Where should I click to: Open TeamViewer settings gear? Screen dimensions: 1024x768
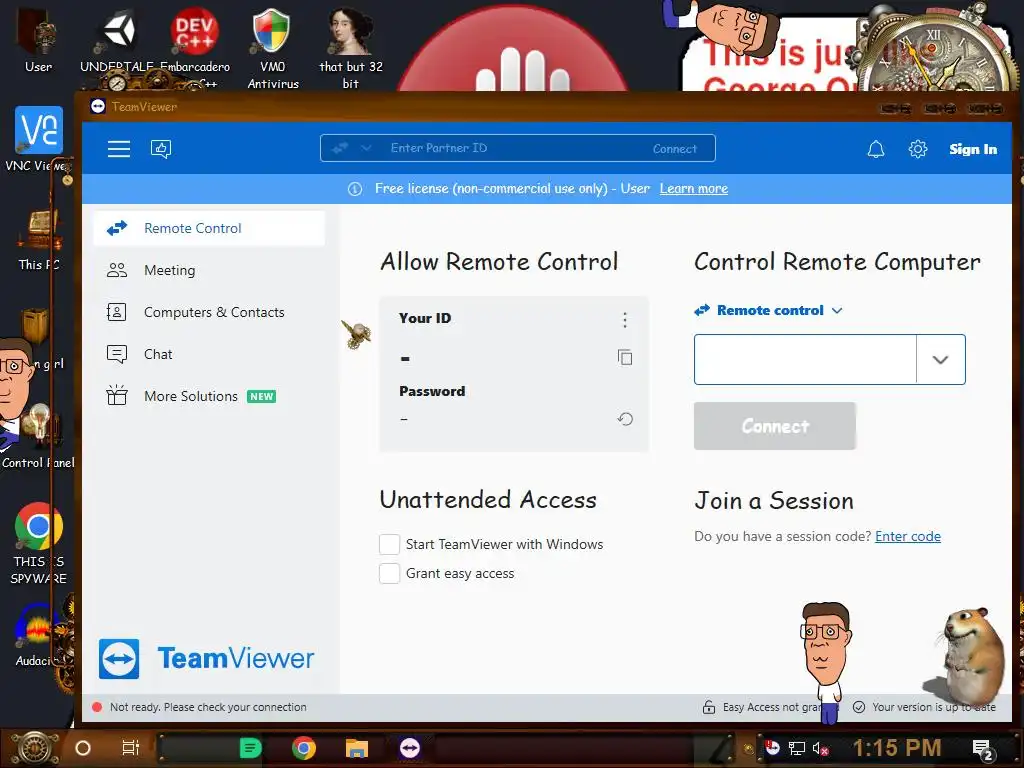coord(918,149)
